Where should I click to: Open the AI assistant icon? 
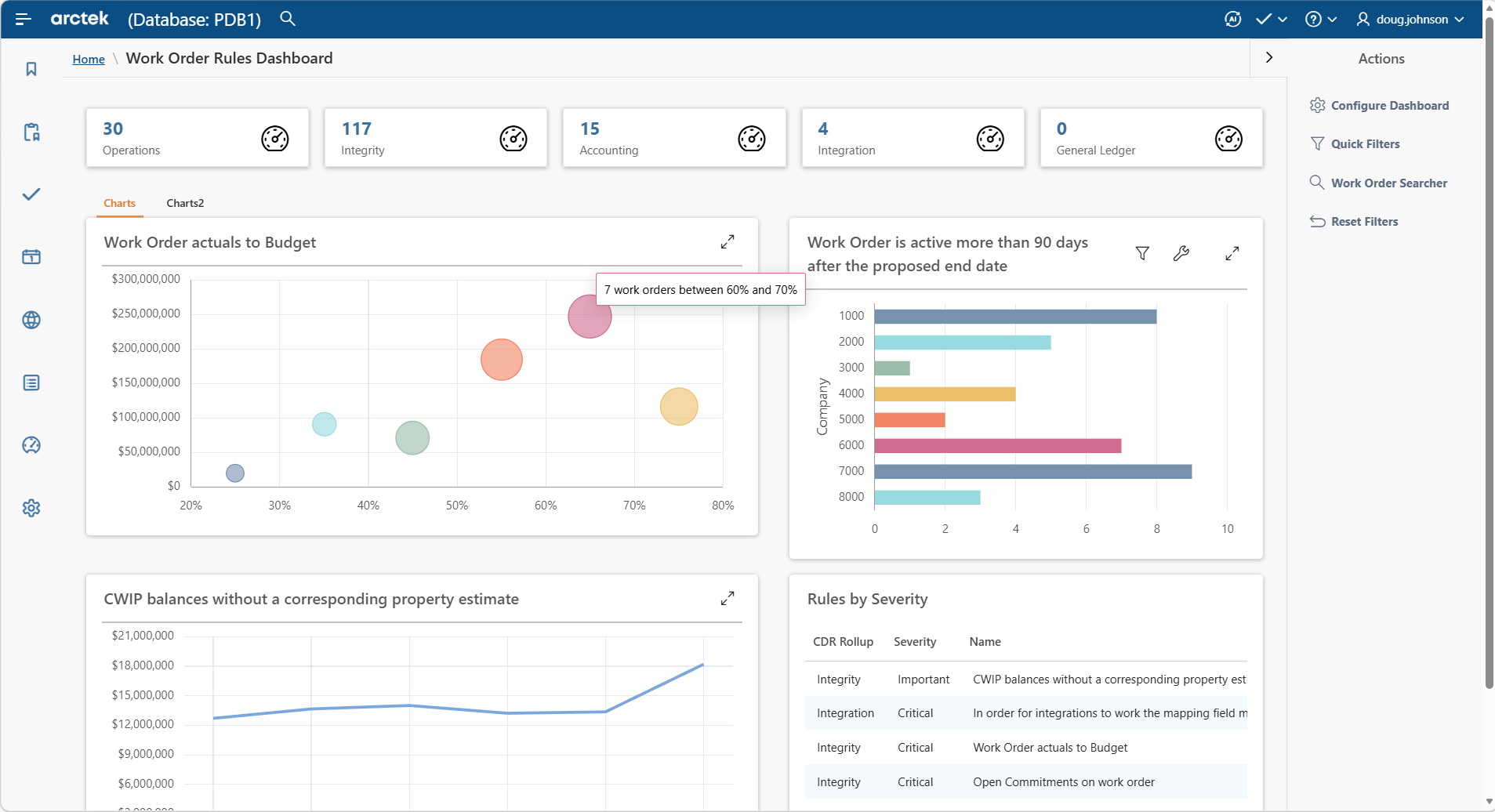[x=1232, y=19]
